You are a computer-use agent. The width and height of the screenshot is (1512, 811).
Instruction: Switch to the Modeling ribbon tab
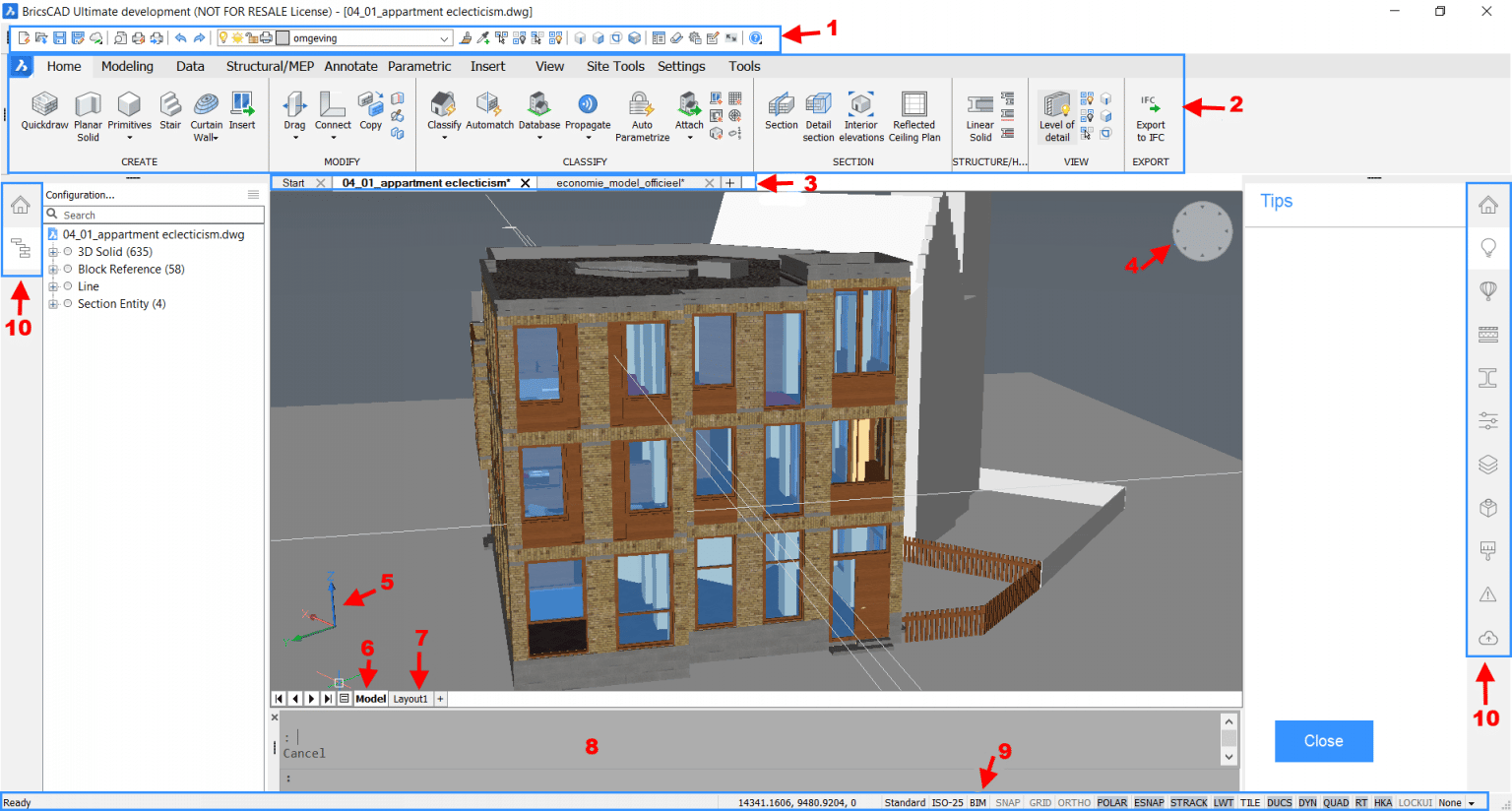pos(127,66)
